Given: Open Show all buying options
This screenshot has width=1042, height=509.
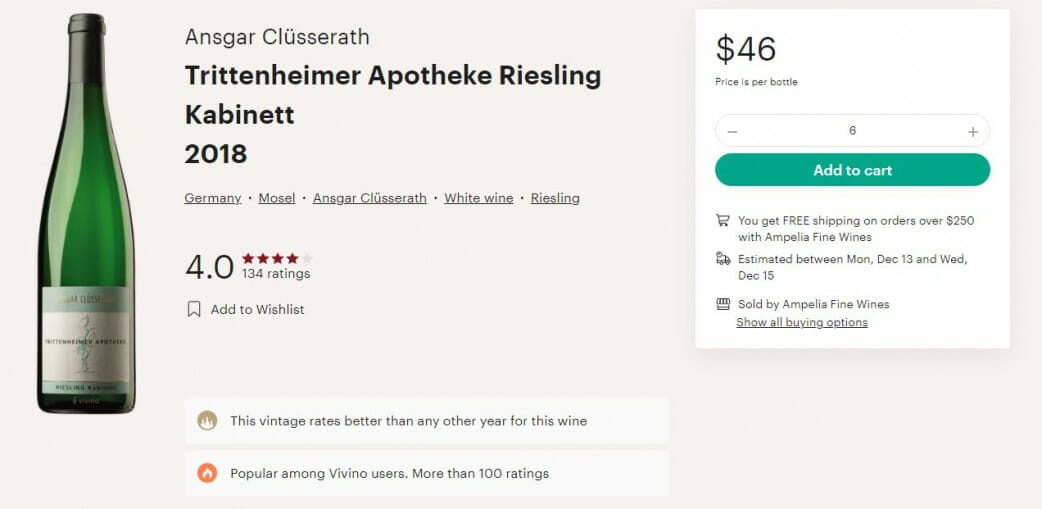Looking at the screenshot, I should [x=802, y=322].
